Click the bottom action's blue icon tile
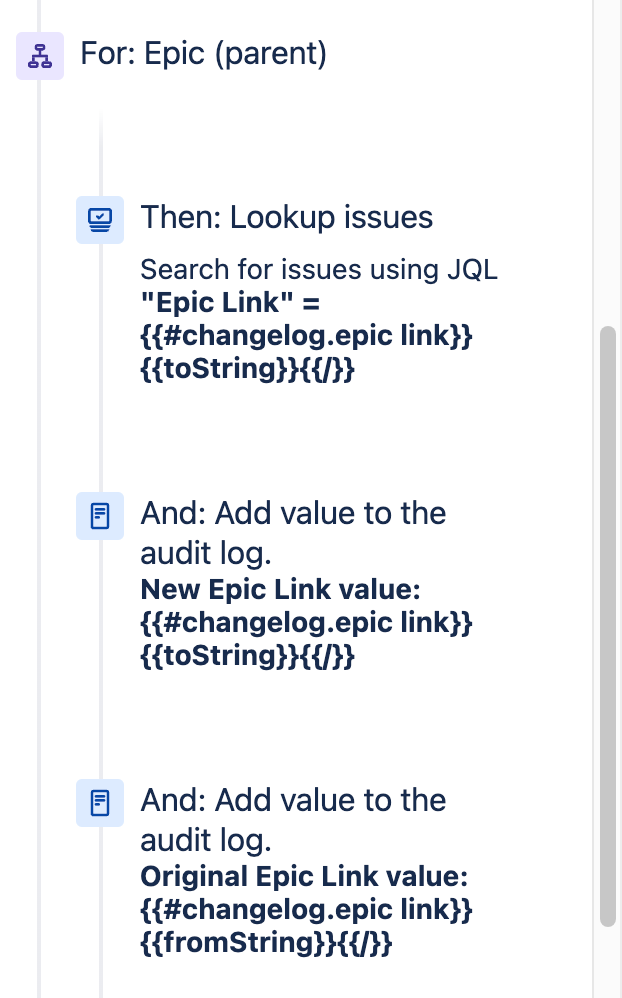The image size is (622, 998). pos(100,803)
